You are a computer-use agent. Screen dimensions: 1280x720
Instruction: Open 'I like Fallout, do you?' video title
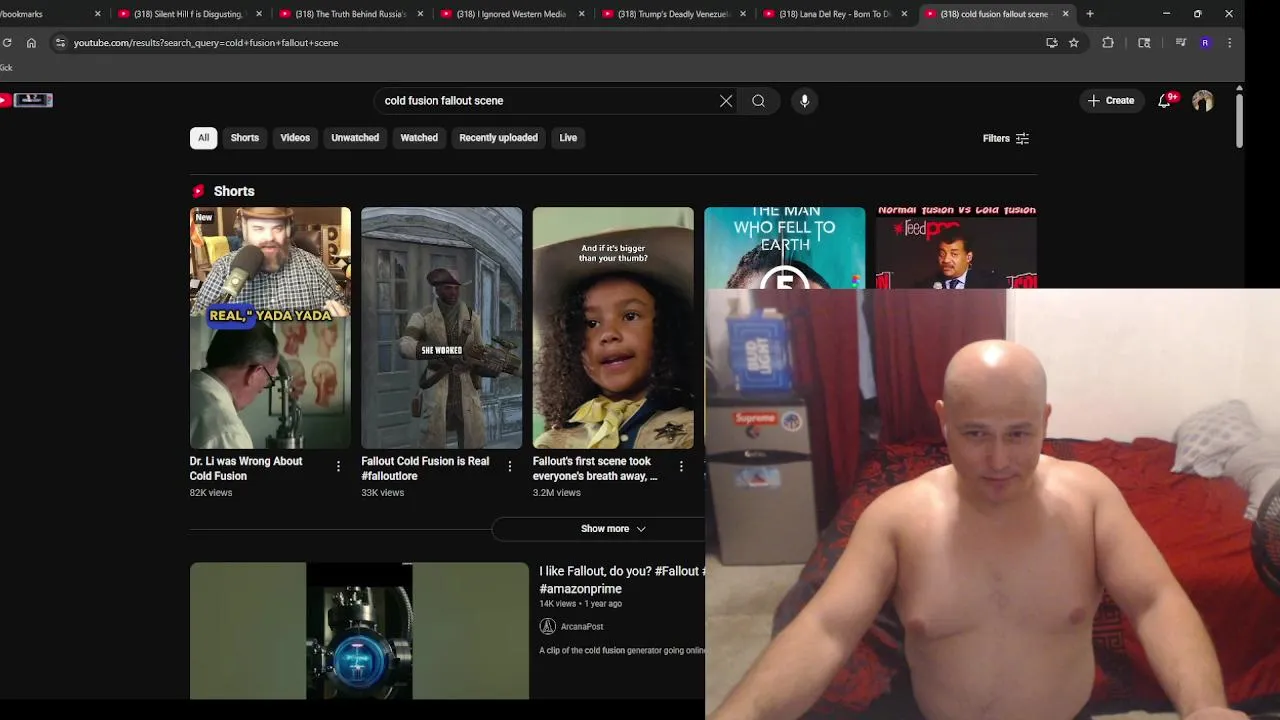pyautogui.click(x=622, y=580)
